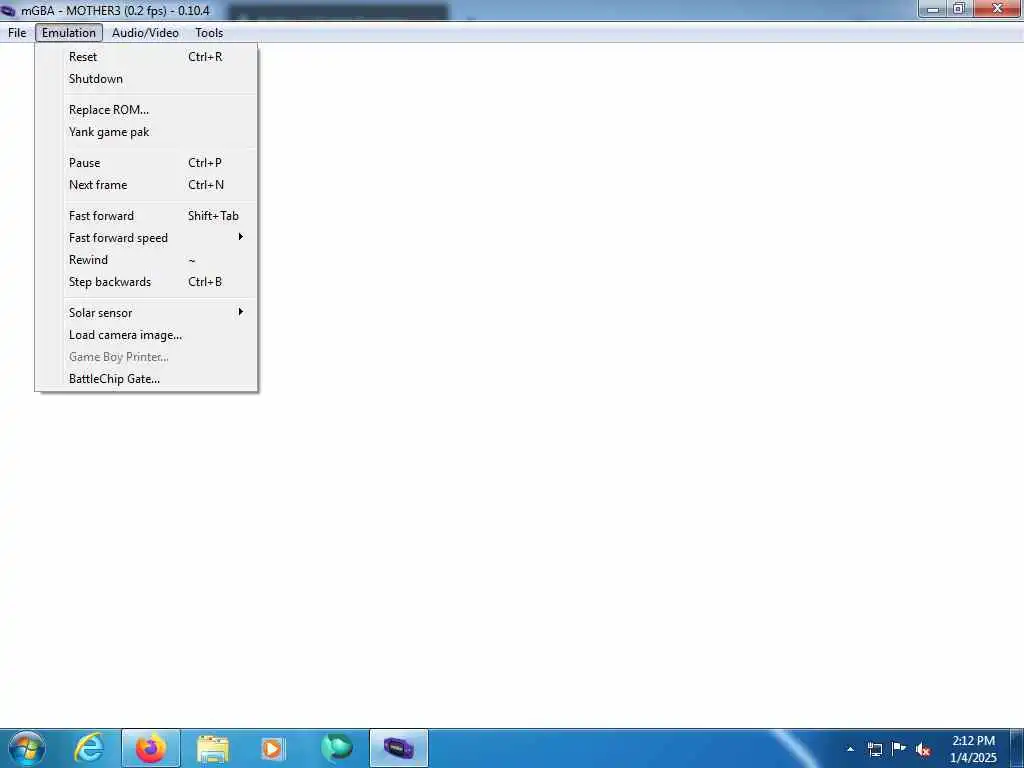
Task: Open Load camera image... dialog
Action: click(x=146, y=335)
